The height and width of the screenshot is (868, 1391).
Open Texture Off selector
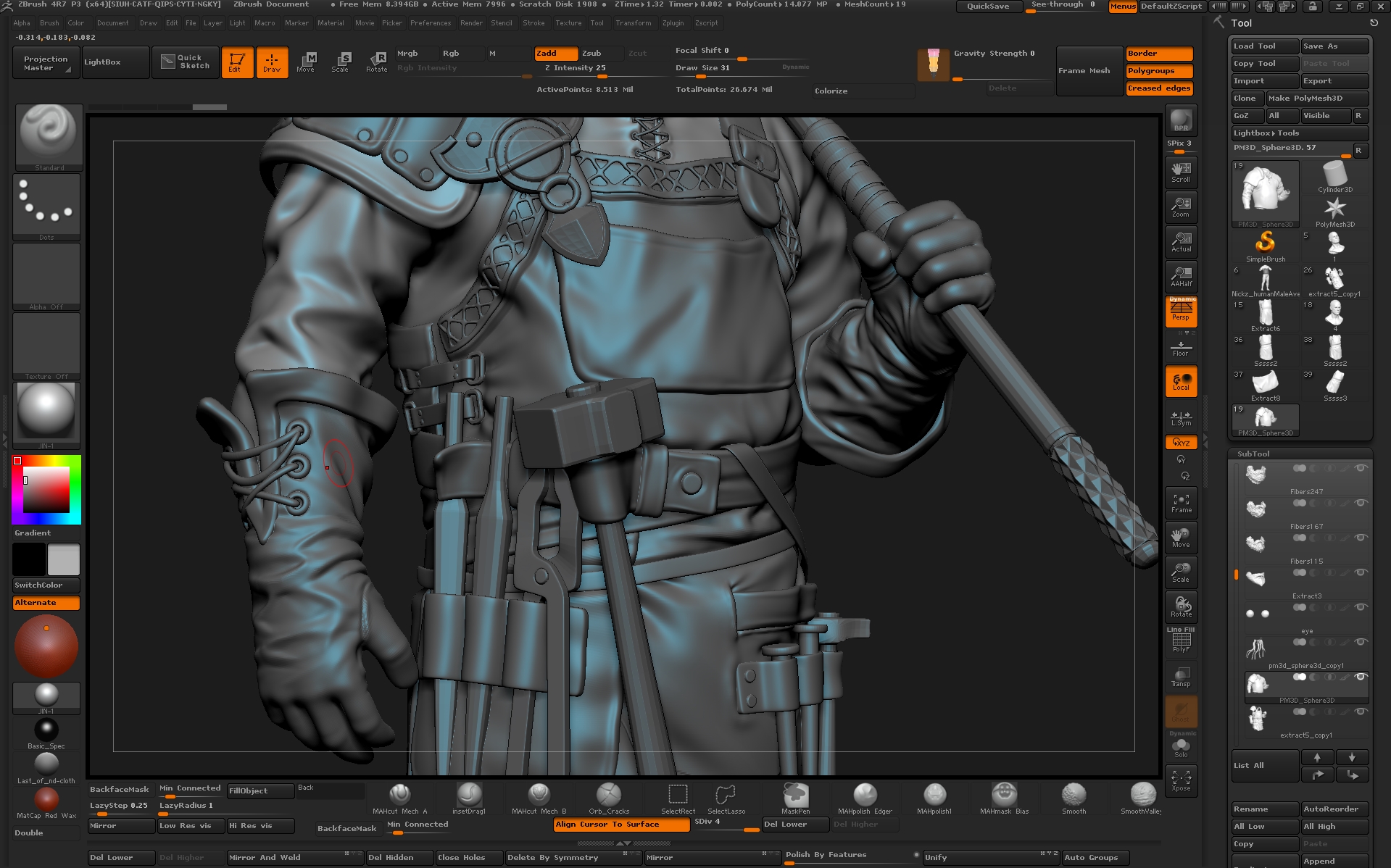[x=46, y=346]
